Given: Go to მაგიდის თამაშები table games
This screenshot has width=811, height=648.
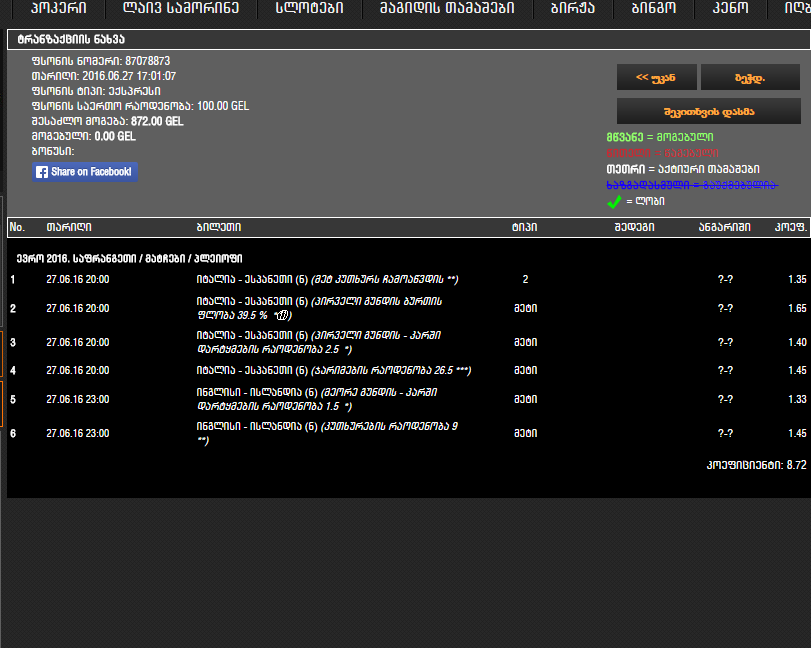Looking at the screenshot, I should point(447,9).
